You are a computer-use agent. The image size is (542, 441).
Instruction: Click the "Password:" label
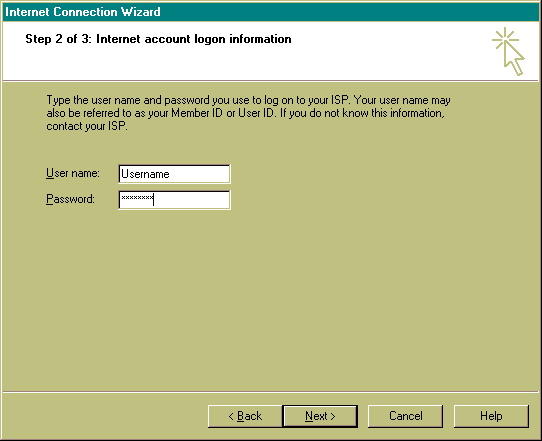click(70, 199)
